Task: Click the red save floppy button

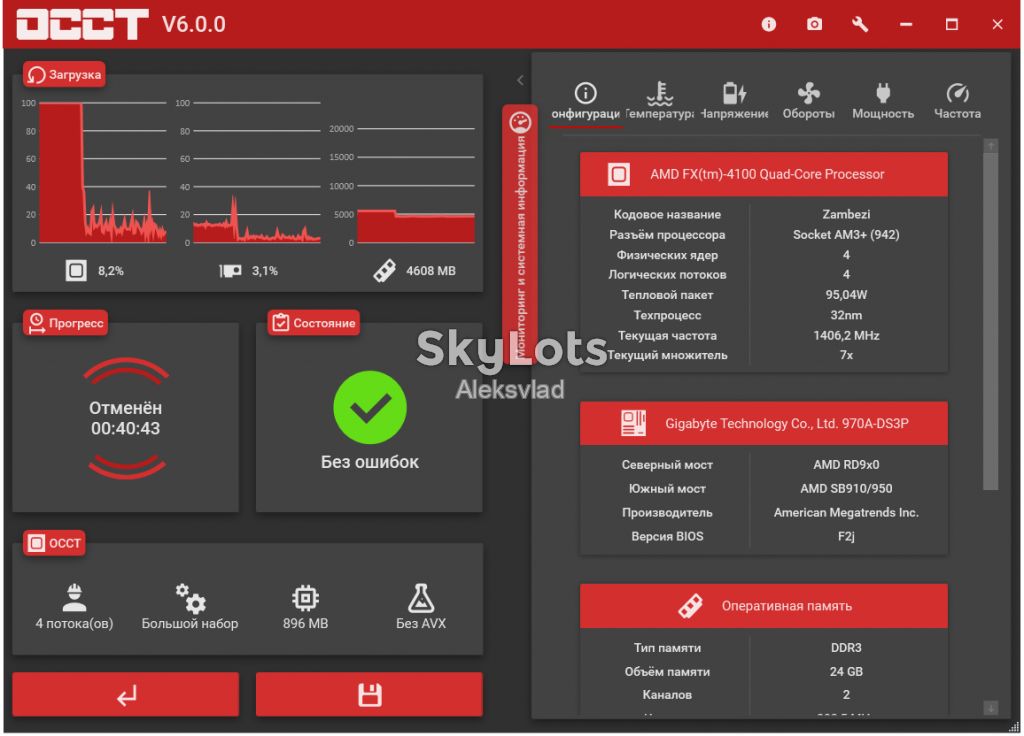Action: 369,695
